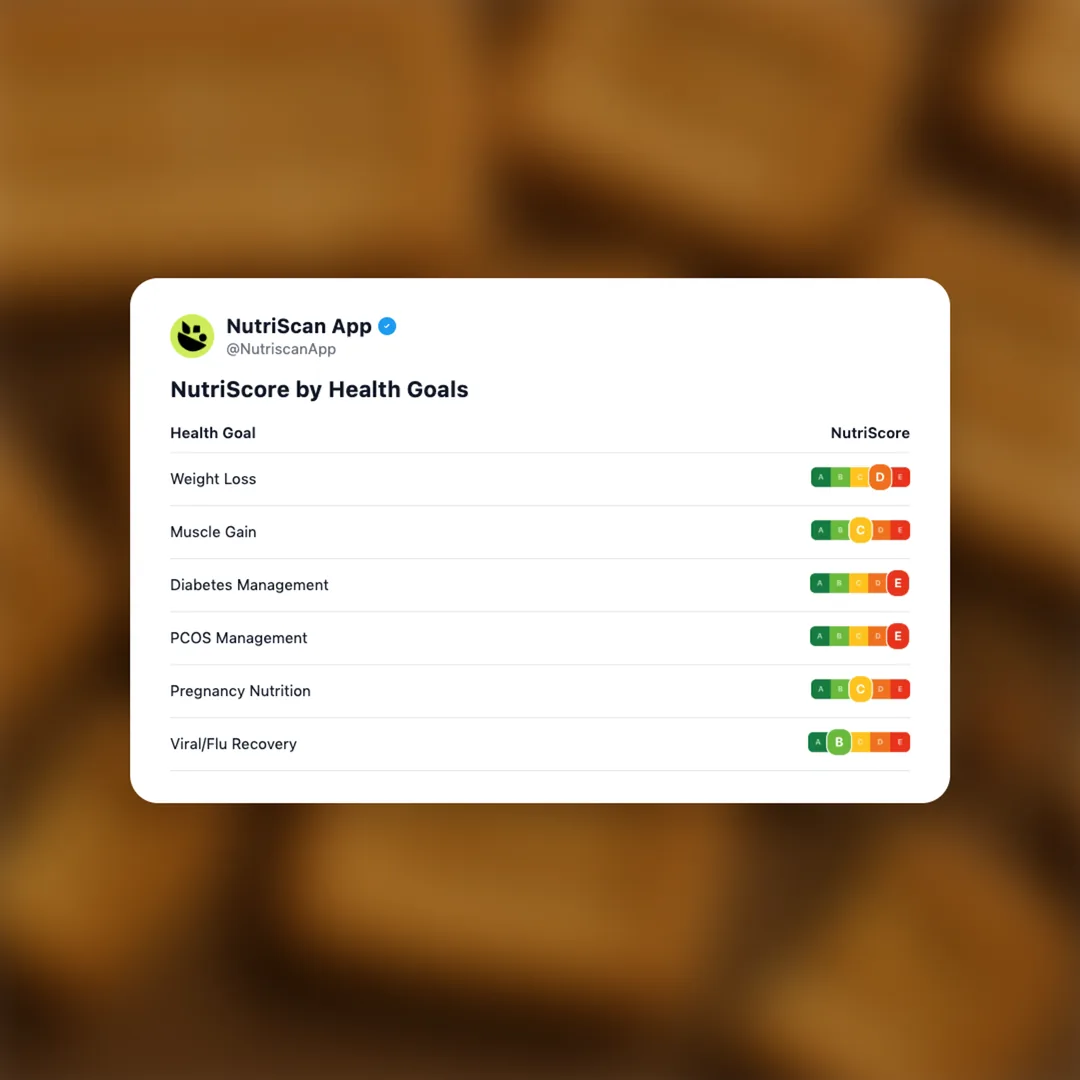Click the highlighted B badge for Viral/Flu Recovery
Viewport: 1080px width, 1080px height.
pyautogui.click(x=839, y=742)
